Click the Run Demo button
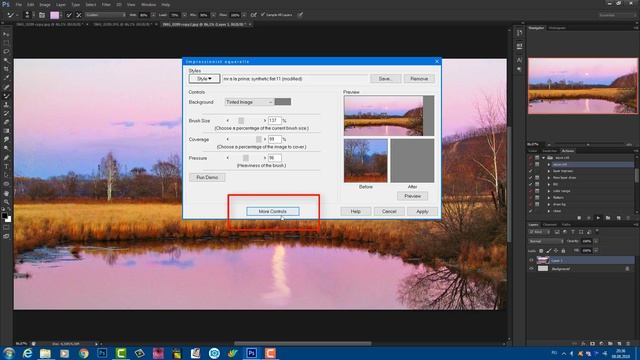 (x=207, y=178)
